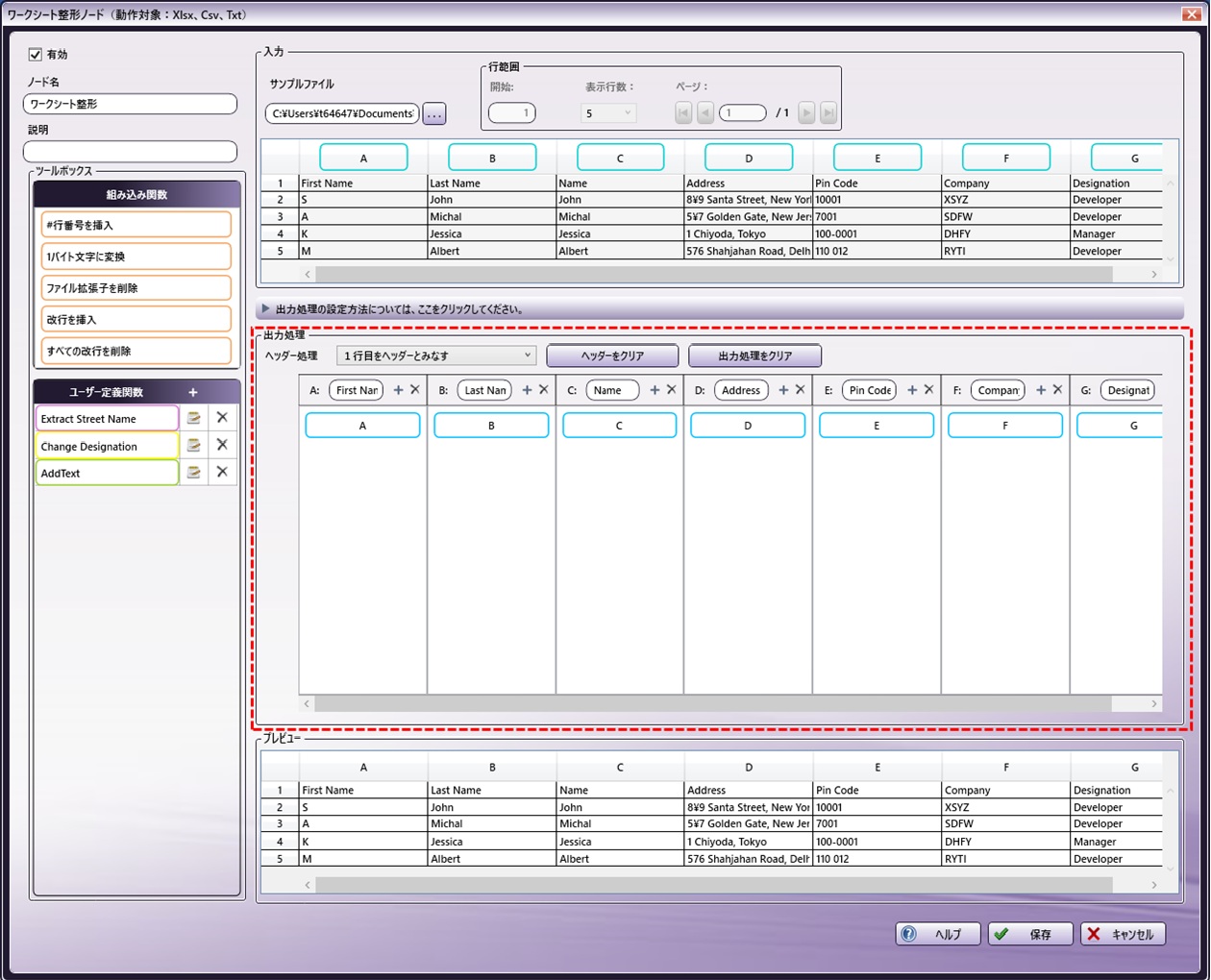Cancel the dialog with キャンセル

click(1124, 934)
